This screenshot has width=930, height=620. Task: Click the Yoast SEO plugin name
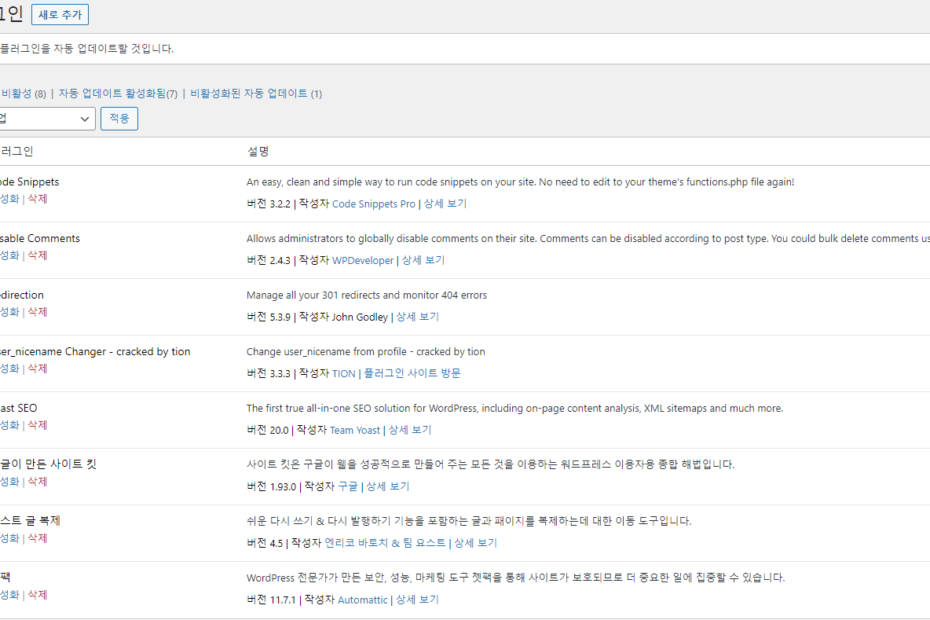click(18, 408)
